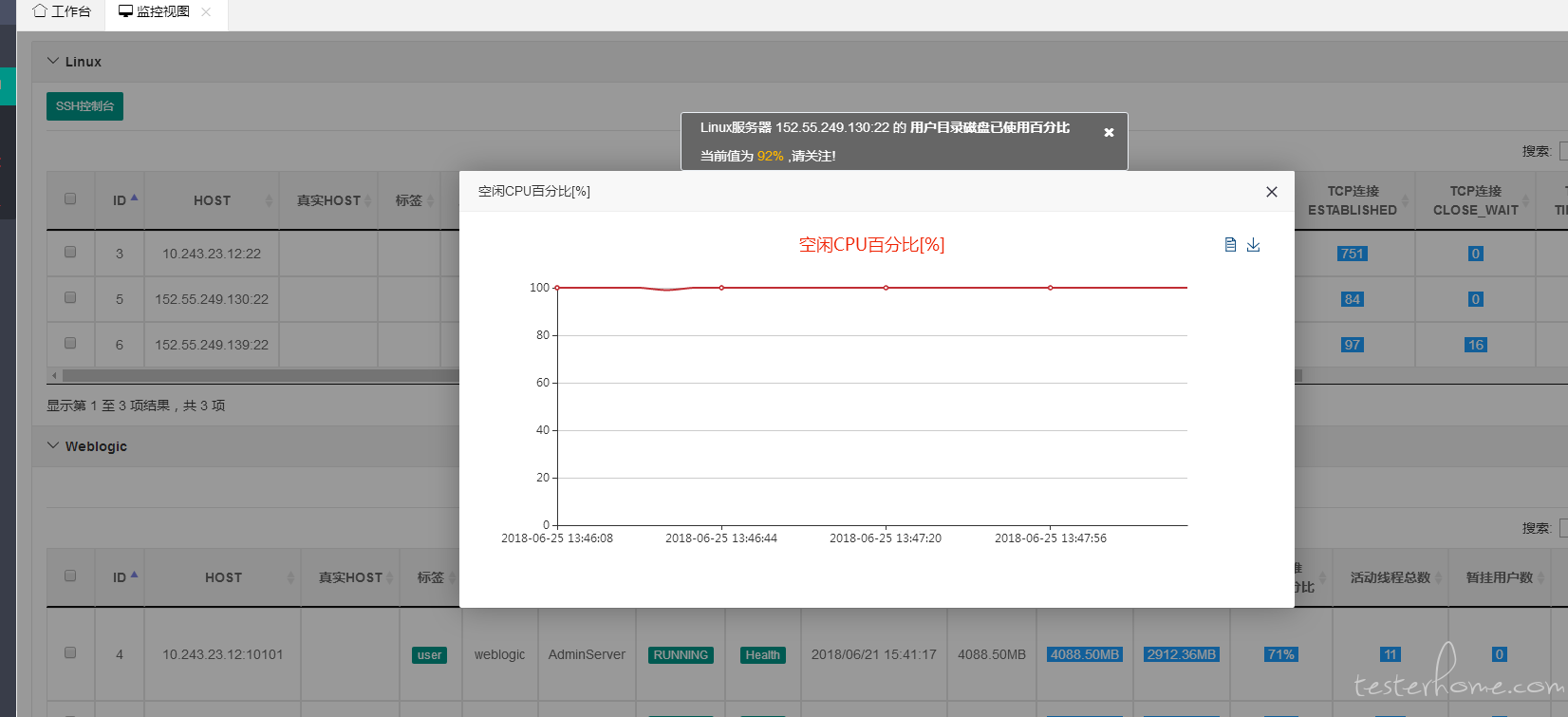Click the 2912.36MB blue badge
The width and height of the screenshot is (1568, 717).
1181,654
